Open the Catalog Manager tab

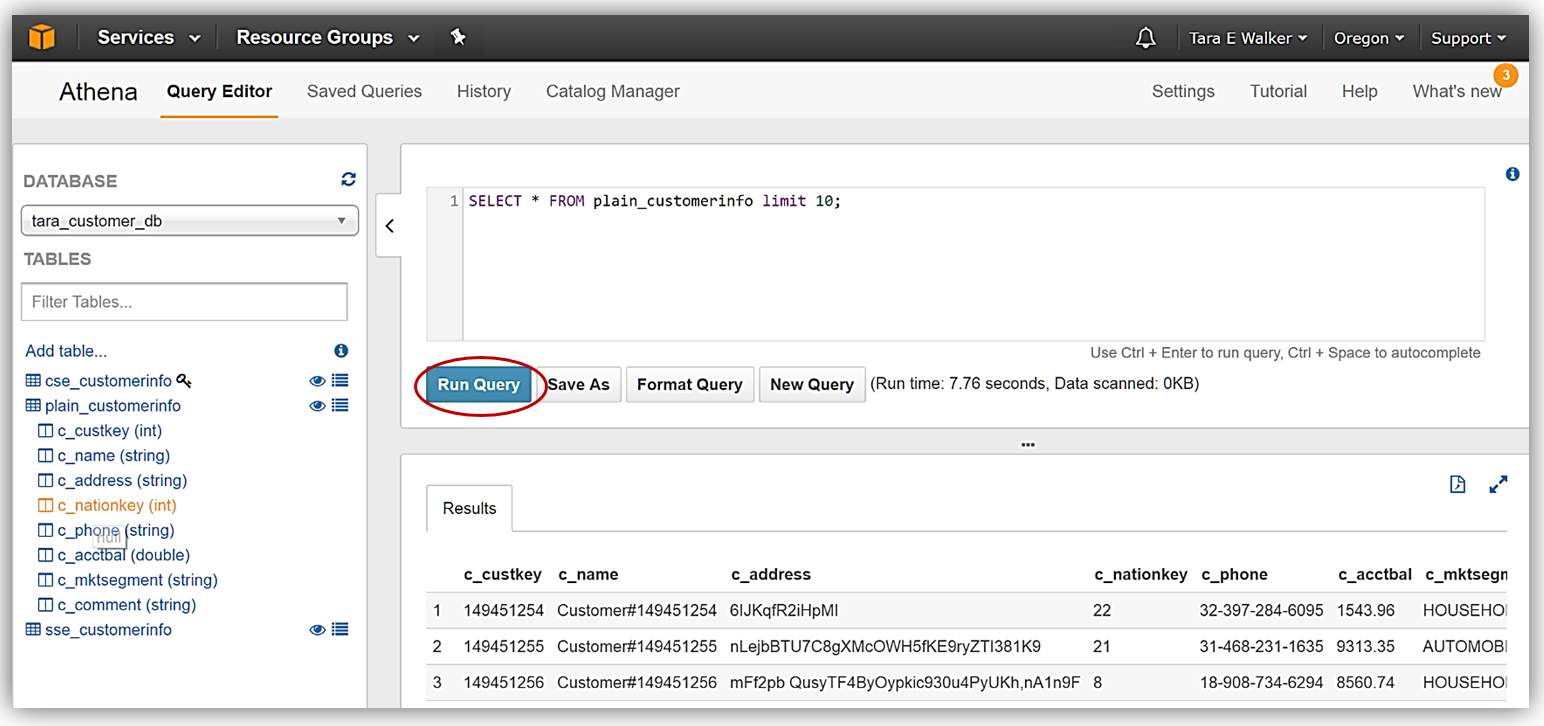click(x=612, y=91)
